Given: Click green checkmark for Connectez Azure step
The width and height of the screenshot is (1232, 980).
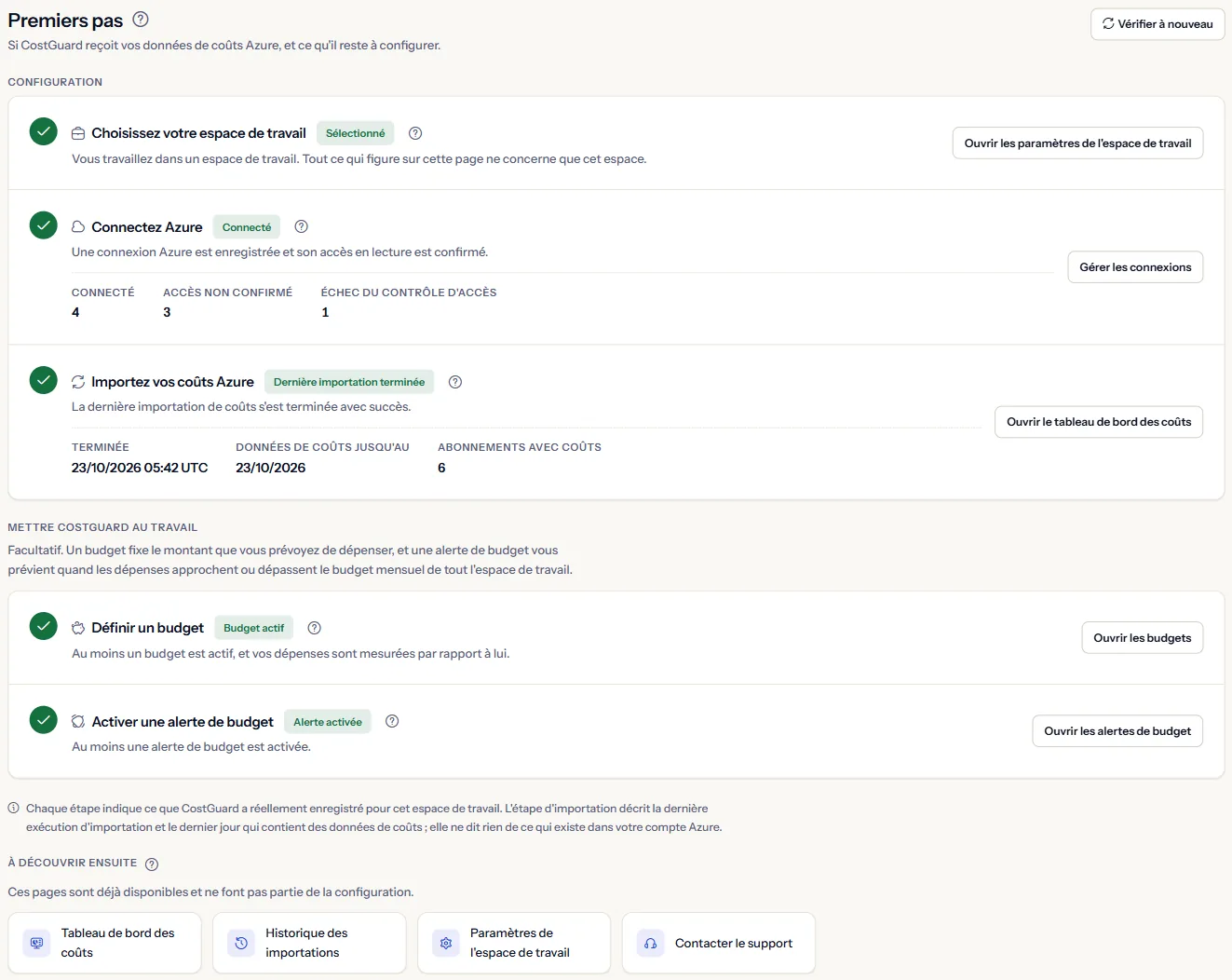Looking at the screenshot, I should pos(44,225).
